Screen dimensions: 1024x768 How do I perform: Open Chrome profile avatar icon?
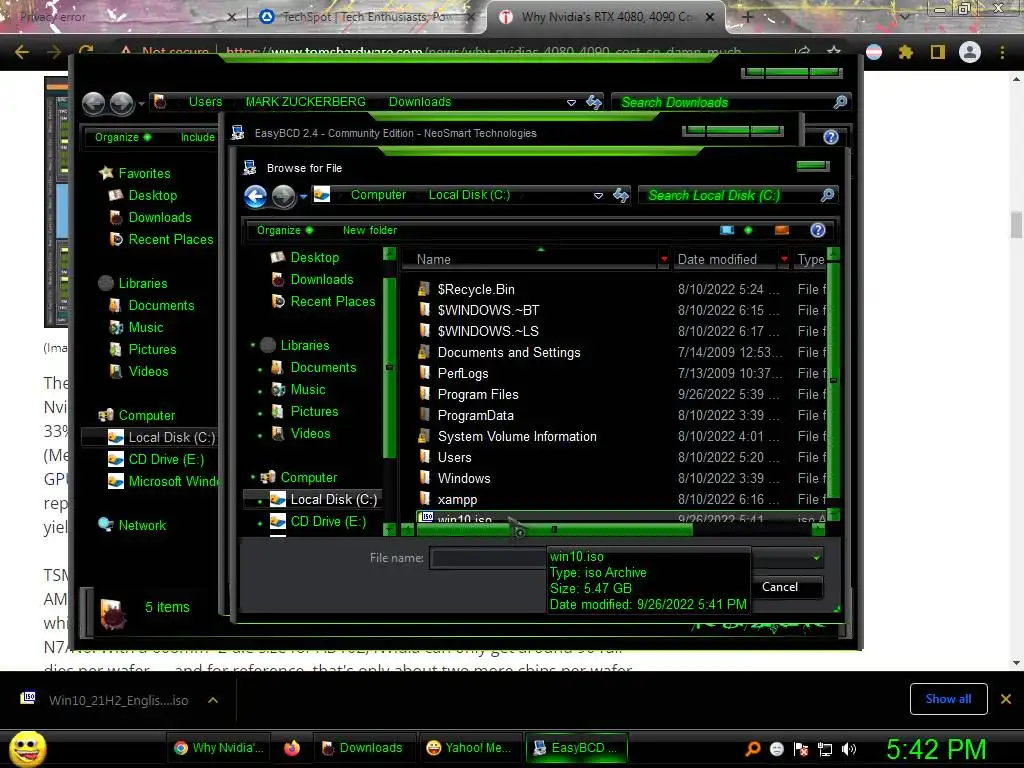[970, 52]
